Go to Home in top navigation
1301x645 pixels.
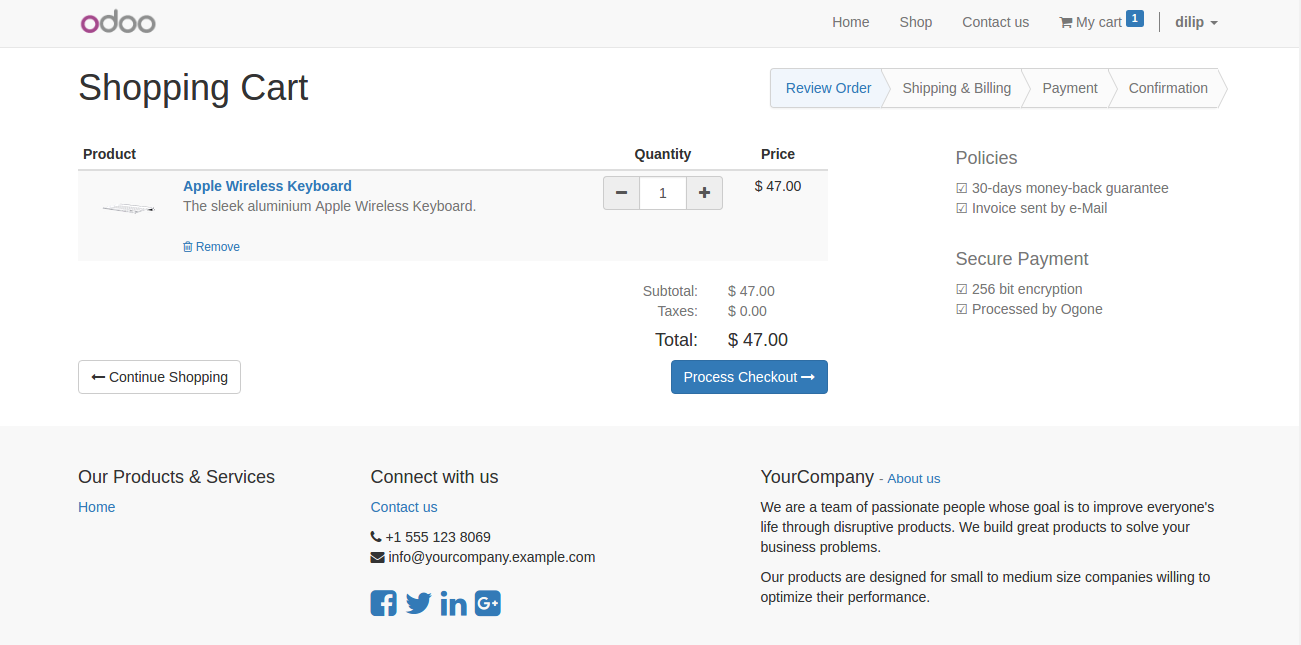pyautogui.click(x=850, y=22)
